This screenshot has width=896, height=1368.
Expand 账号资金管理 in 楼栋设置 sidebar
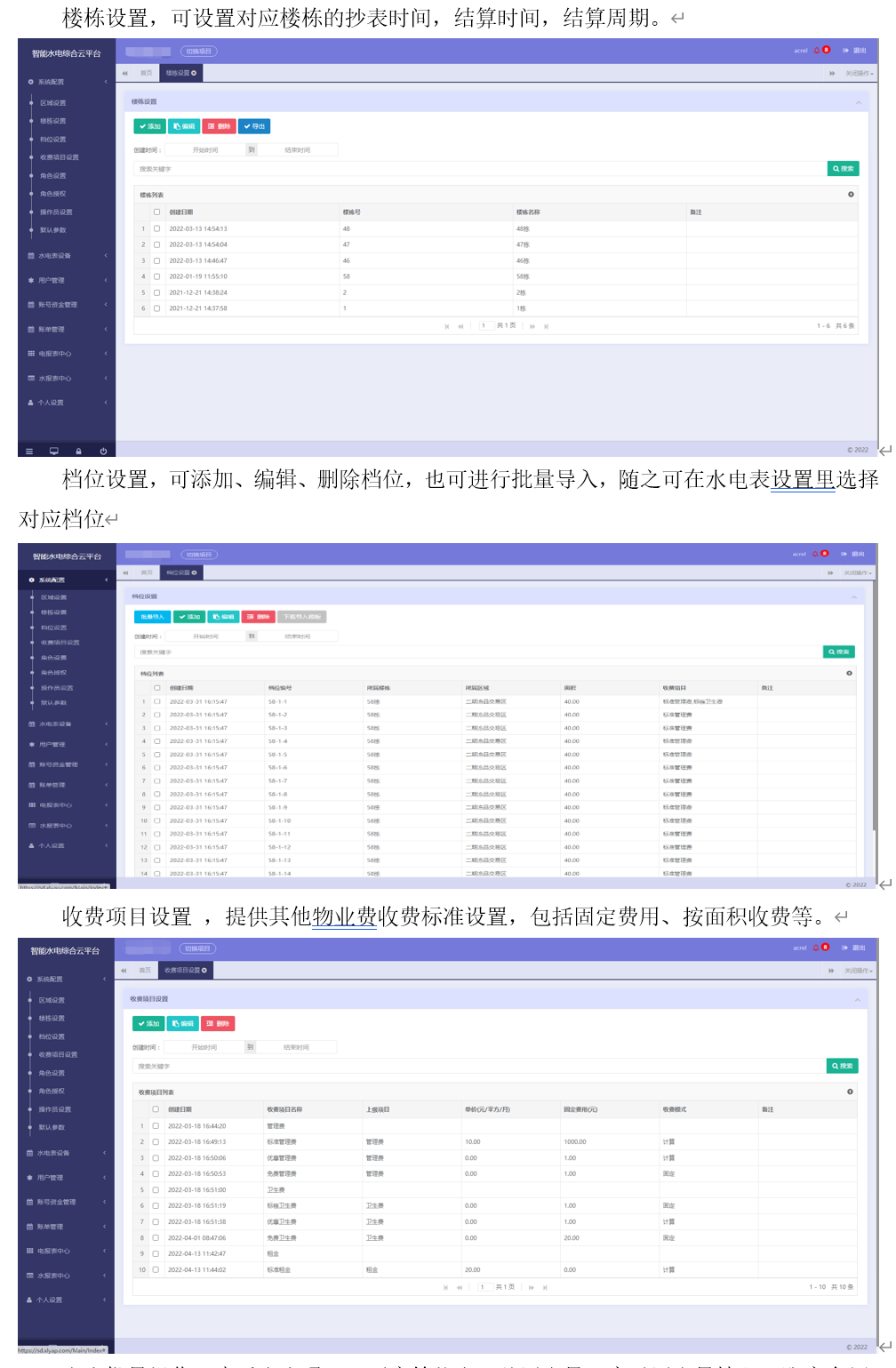tap(67, 305)
